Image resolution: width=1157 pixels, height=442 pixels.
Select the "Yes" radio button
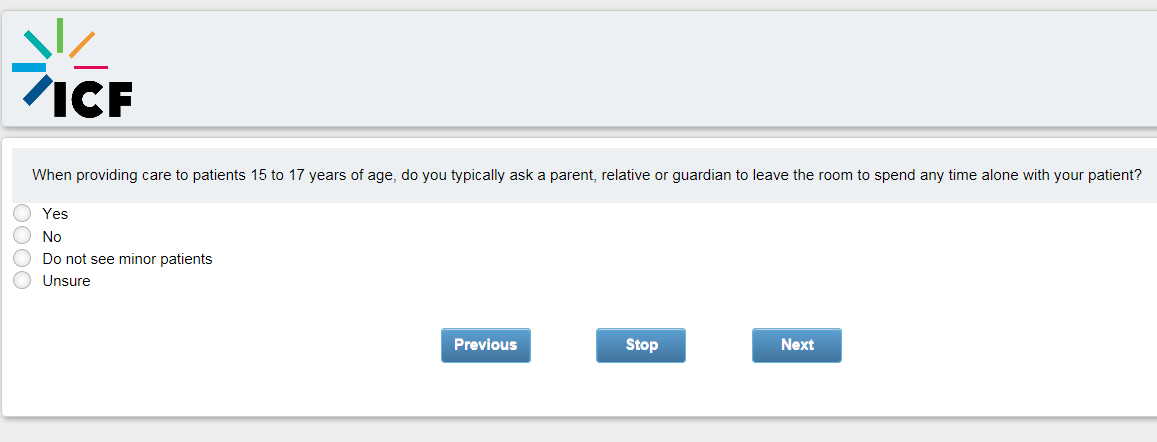point(22,213)
